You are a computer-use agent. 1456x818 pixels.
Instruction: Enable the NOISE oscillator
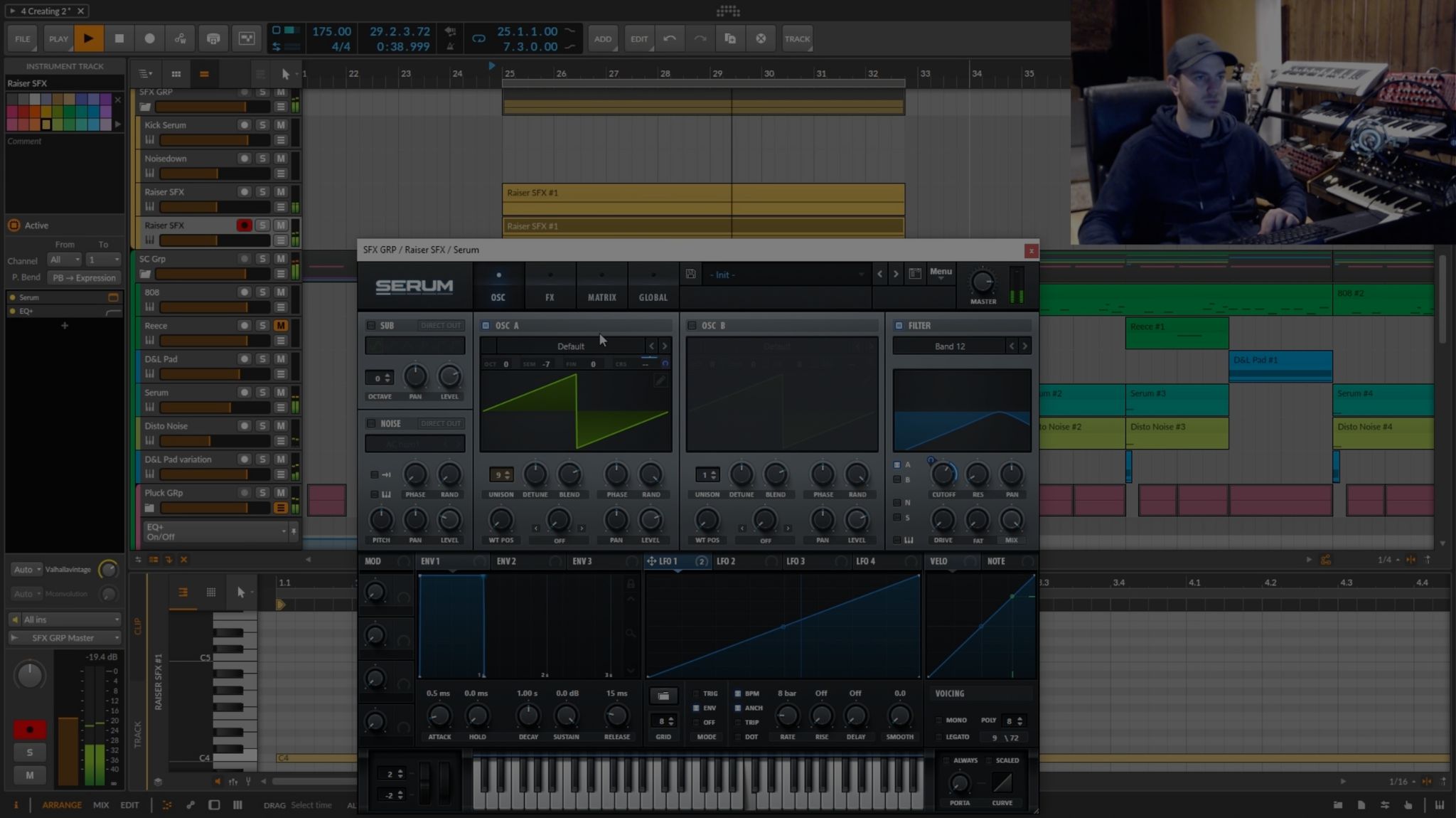371,424
